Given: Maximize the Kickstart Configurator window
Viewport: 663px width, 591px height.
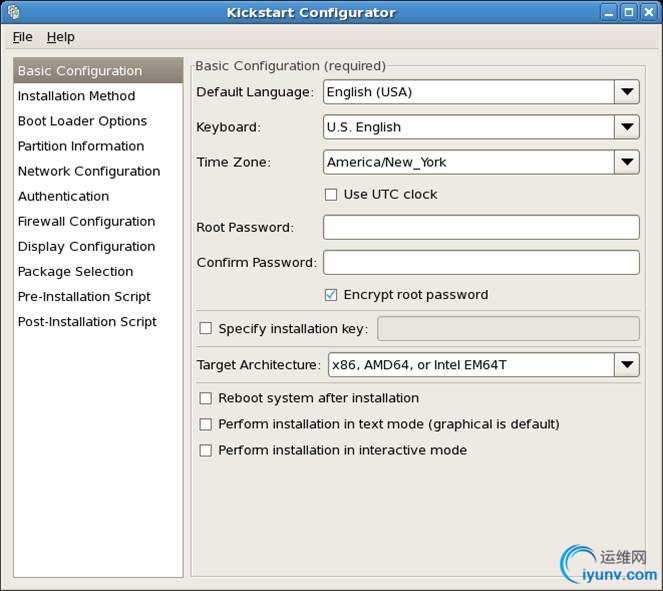Looking at the screenshot, I should (x=629, y=12).
